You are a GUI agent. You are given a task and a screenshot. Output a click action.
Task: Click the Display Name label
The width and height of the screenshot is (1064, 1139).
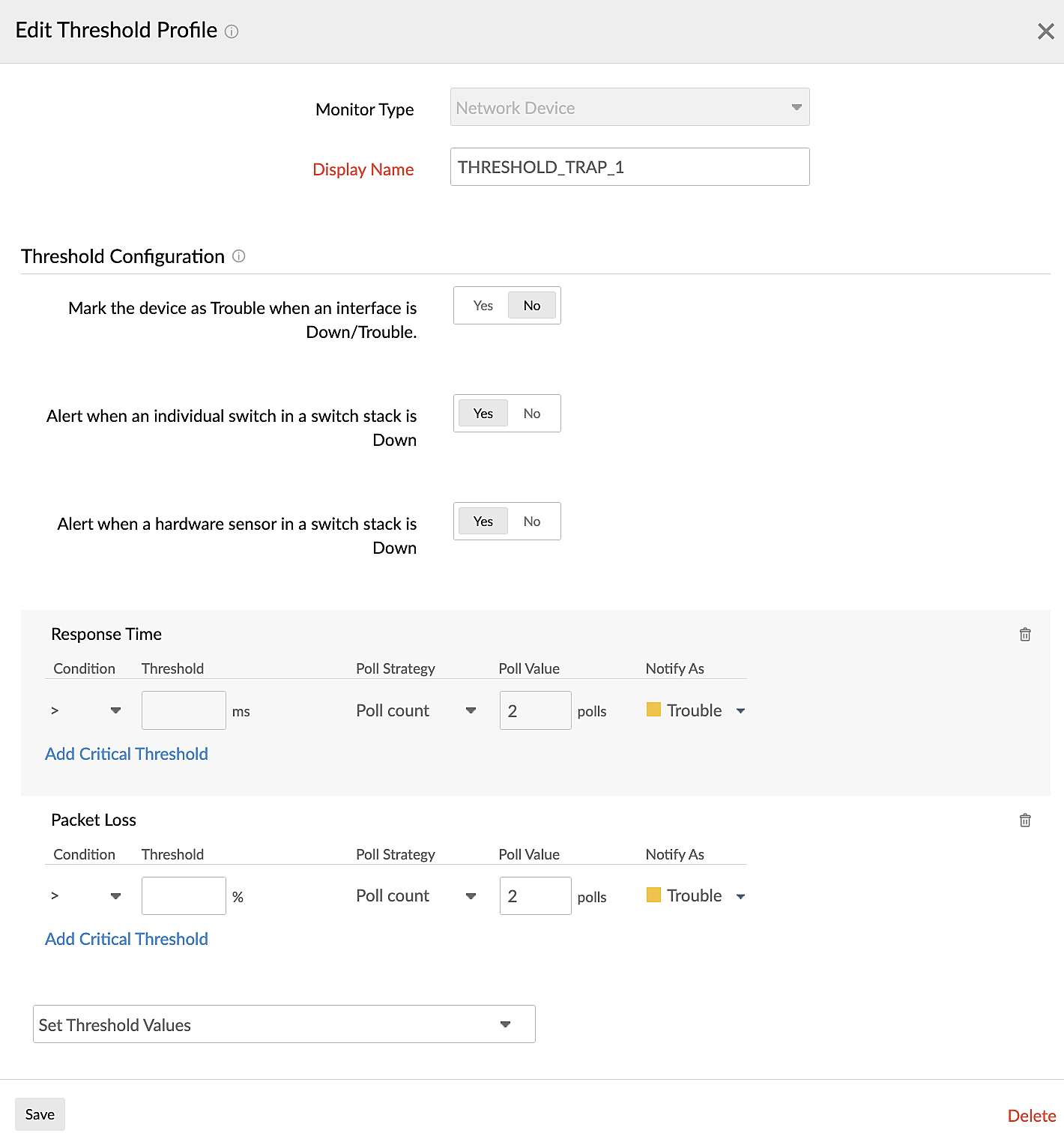pos(363,170)
